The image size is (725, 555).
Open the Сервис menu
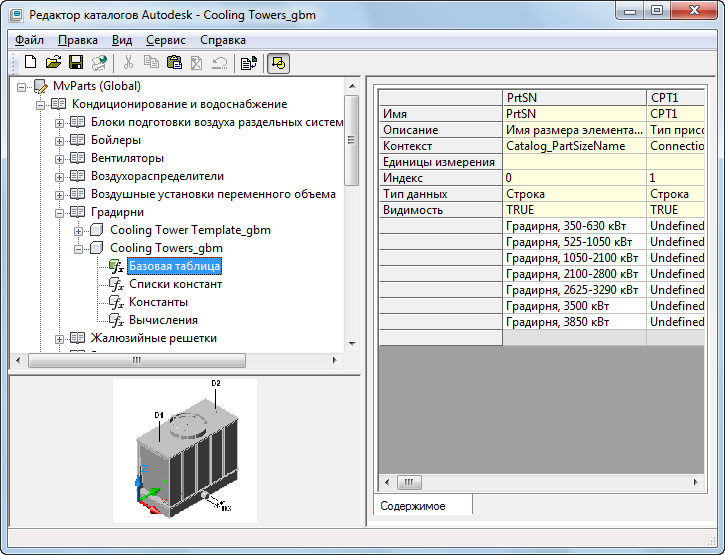(x=166, y=40)
